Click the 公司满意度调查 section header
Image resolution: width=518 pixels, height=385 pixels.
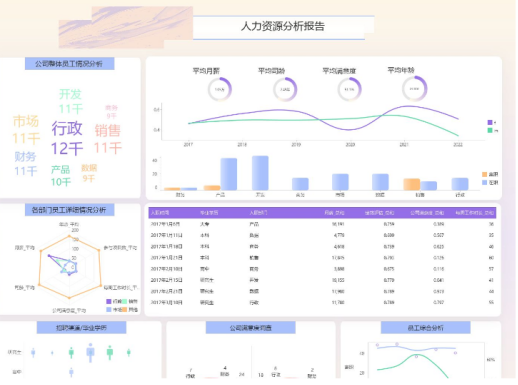pos(251,328)
